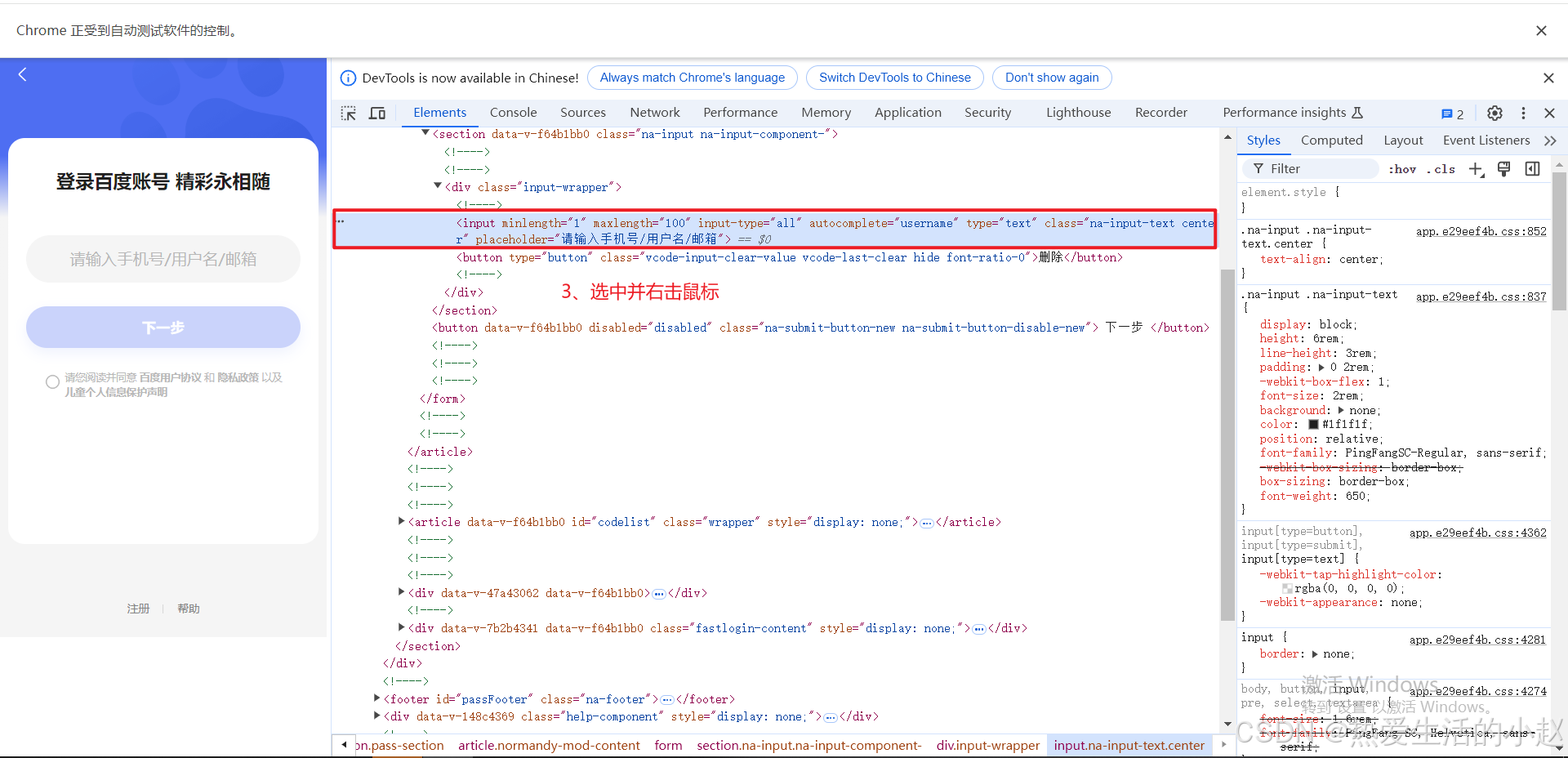Switch to the Layout tab
Viewport: 1568px width, 758px height.
click(1403, 140)
